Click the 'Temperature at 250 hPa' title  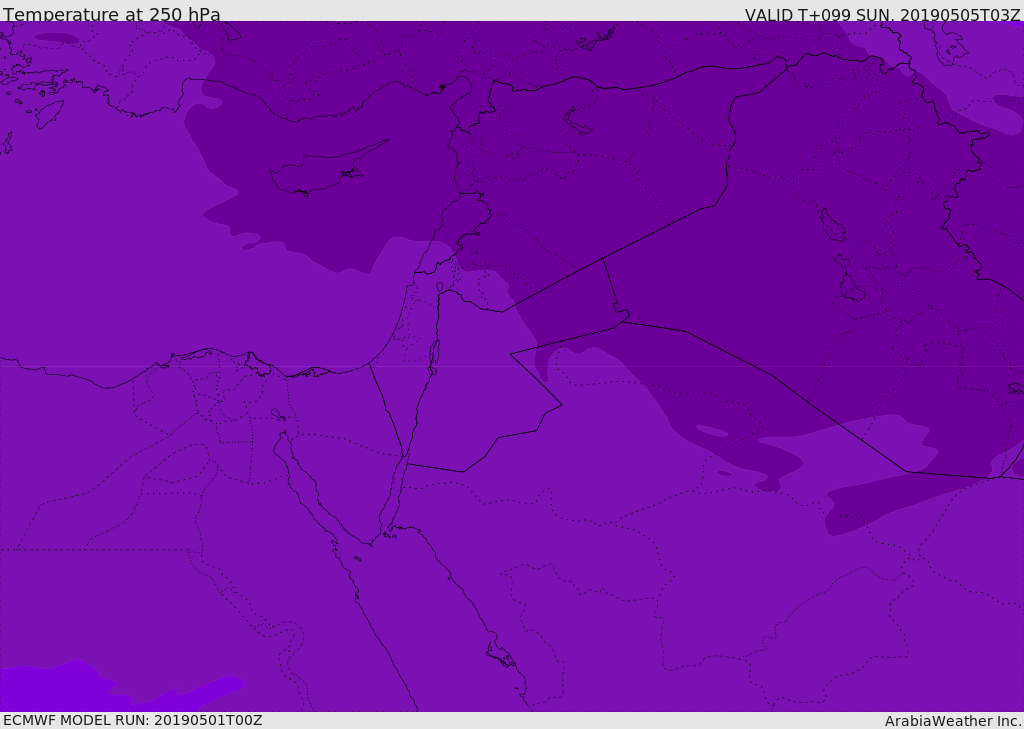click(x=112, y=15)
